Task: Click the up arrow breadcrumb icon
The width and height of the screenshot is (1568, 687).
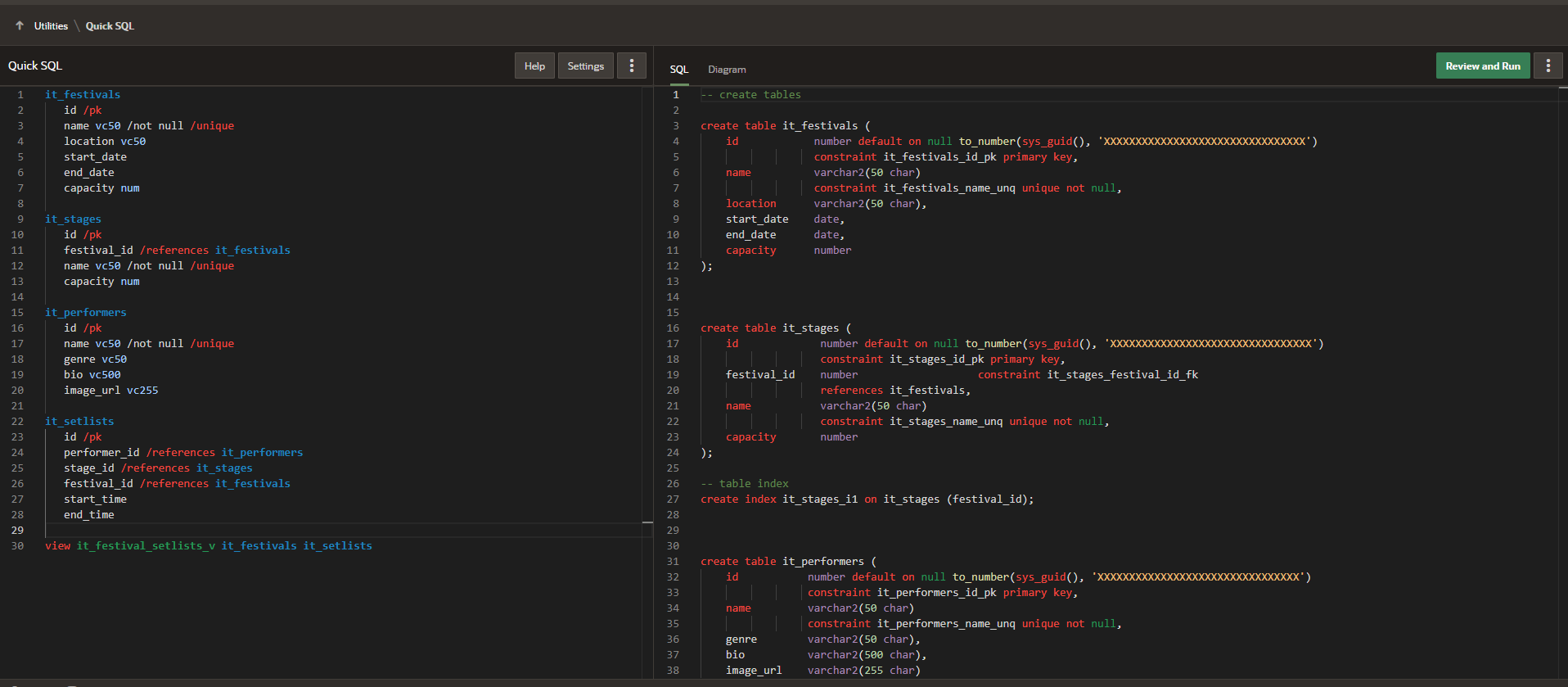Action: 20,25
